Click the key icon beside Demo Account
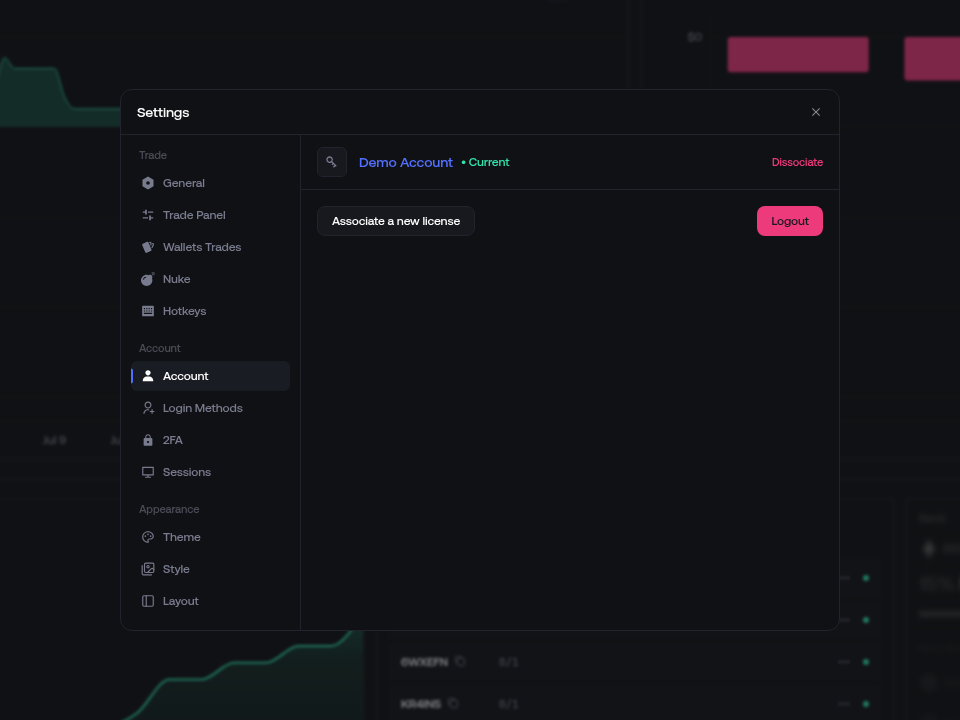The image size is (960, 720). point(332,162)
